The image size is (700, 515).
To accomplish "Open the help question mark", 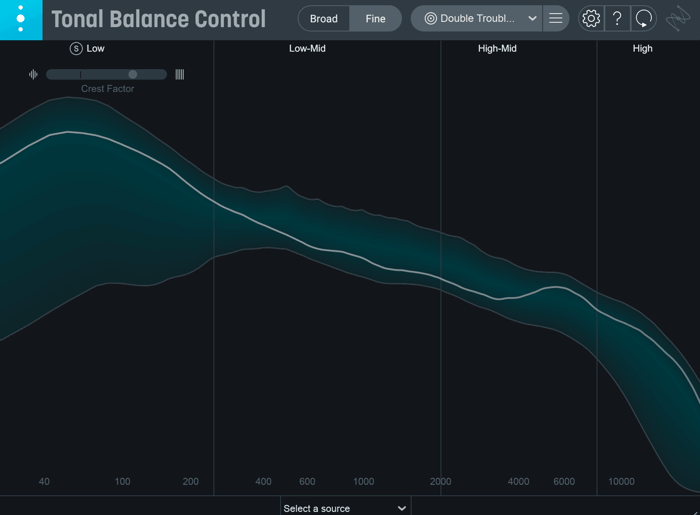I will tap(617, 19).
